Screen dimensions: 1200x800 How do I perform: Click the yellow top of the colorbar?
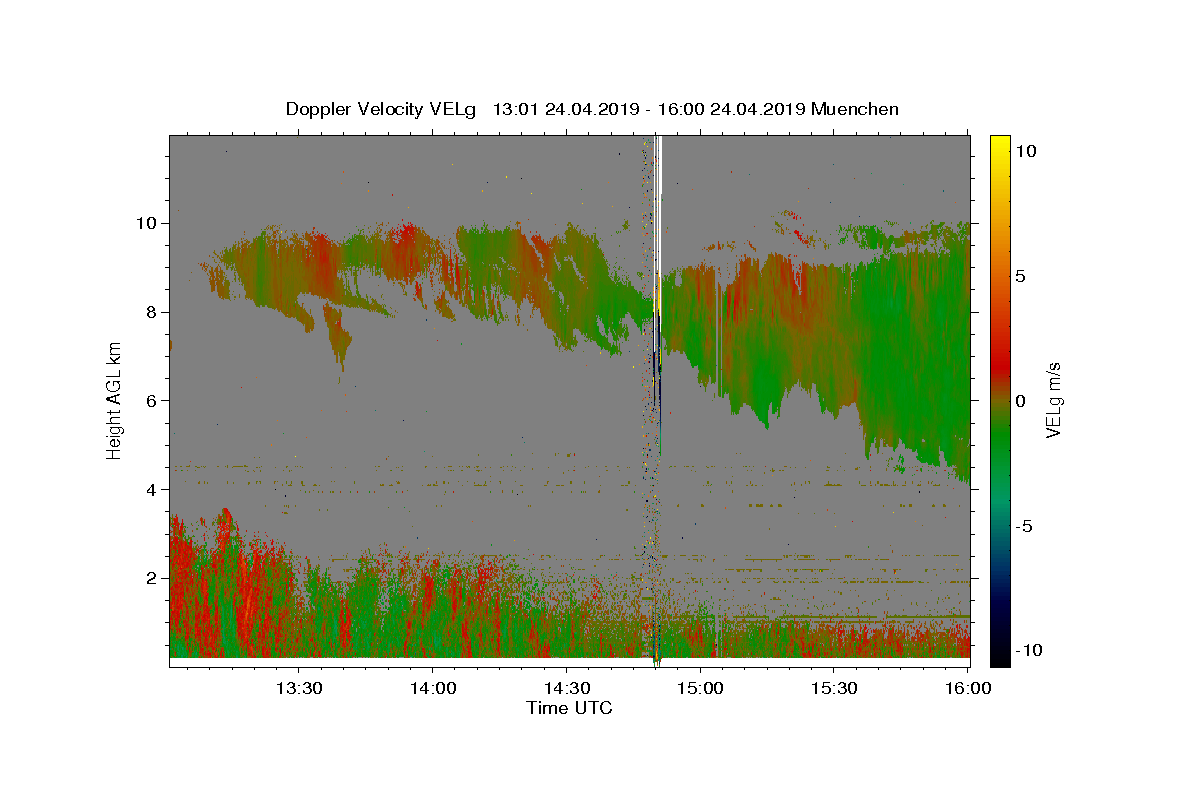pyautogui.click(x=999, y=143)
